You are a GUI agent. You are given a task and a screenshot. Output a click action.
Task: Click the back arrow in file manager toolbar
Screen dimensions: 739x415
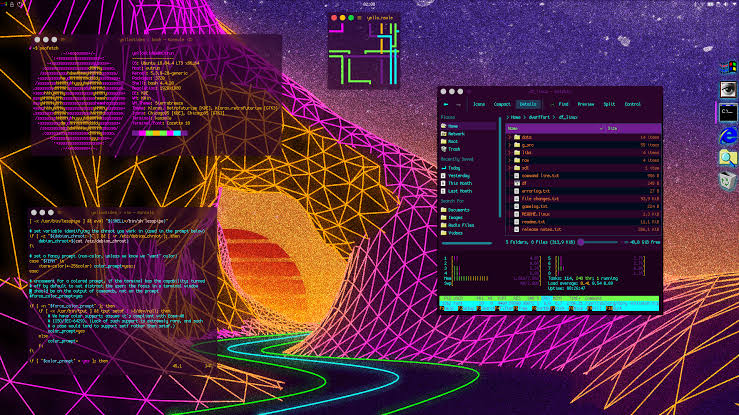[x=446, y=104]
